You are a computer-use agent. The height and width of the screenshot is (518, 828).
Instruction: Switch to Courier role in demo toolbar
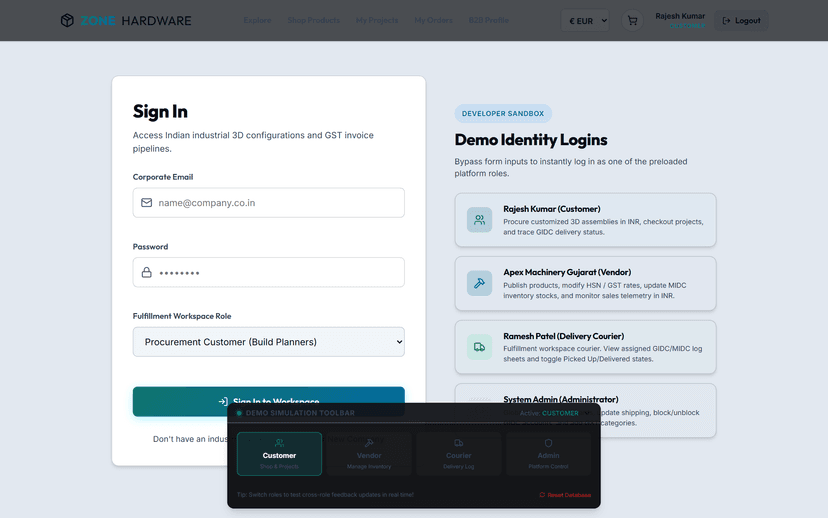[459, 454]
